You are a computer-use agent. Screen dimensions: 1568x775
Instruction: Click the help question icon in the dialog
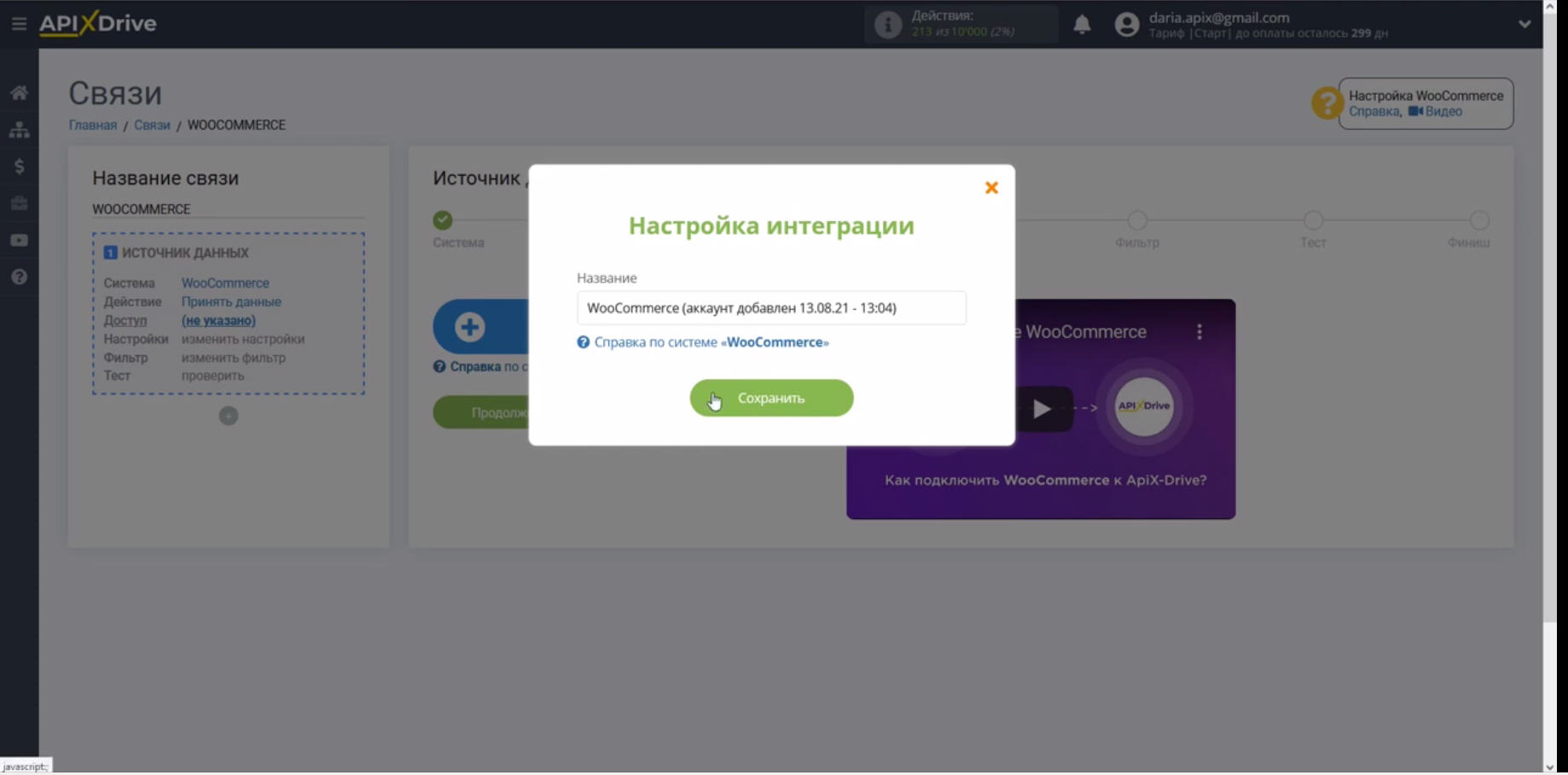[x=584, y=342]
